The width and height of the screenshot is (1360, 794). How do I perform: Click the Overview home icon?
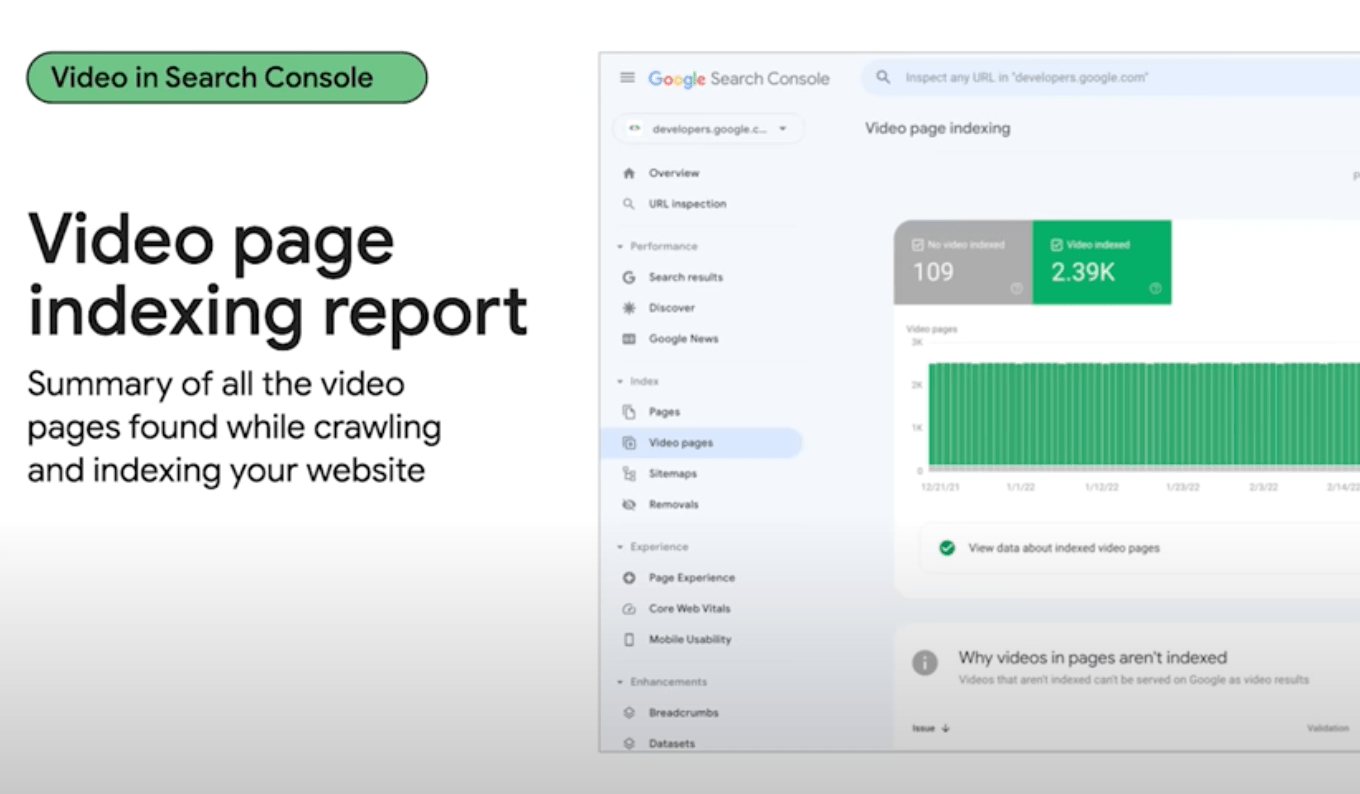click(629, 173)
